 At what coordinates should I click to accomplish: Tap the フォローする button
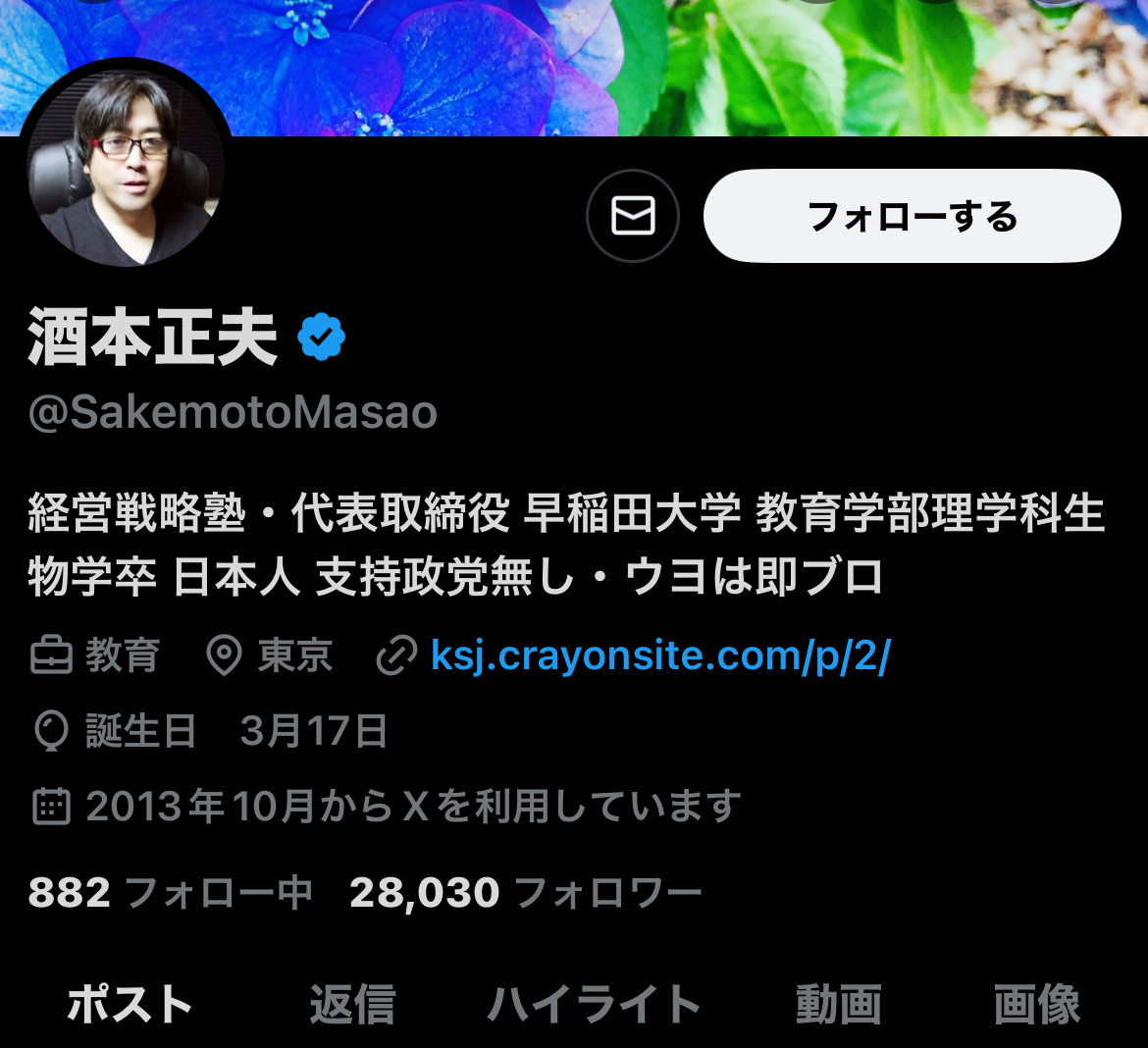(913, 216)
